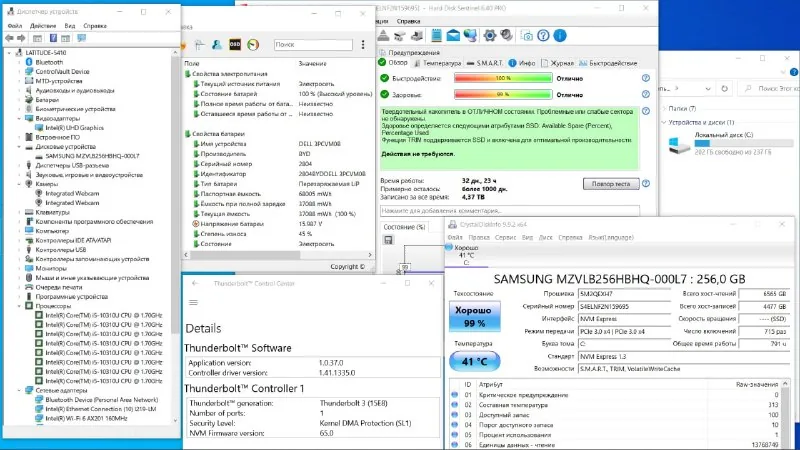
Task: Switch to Температура tab
Action: pyautogui.click(x=437, y=63)
